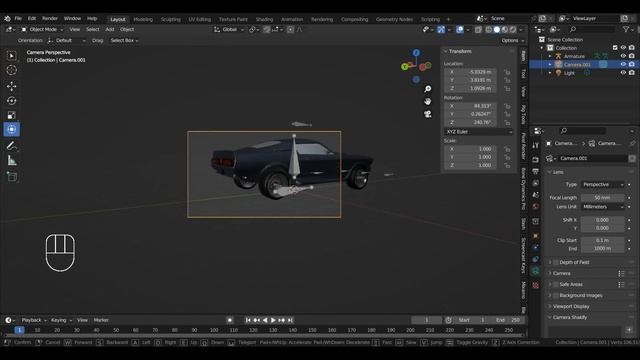This screenshot has height=360, width=640.
Task: Open the Render properties tab icon
Action: (x=536, y=159)
